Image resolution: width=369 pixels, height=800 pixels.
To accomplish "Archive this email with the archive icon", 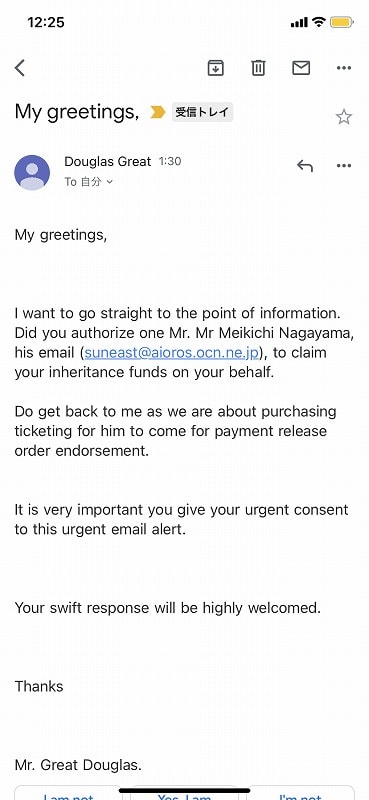I will pyautogui.click(x=216, y=67).
